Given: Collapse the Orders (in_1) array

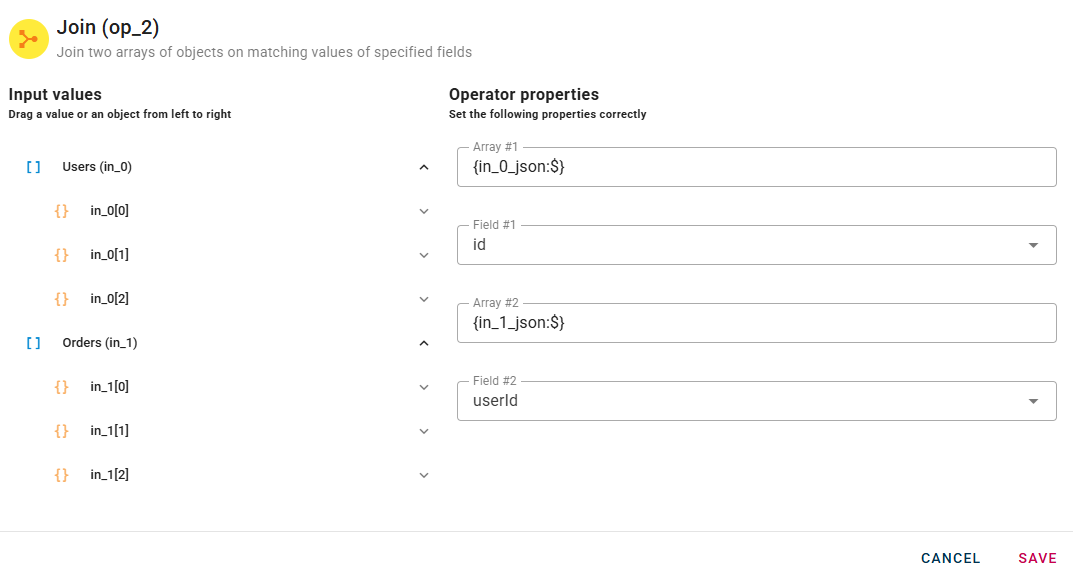Looking at the screenshot, I should [424, 343].
